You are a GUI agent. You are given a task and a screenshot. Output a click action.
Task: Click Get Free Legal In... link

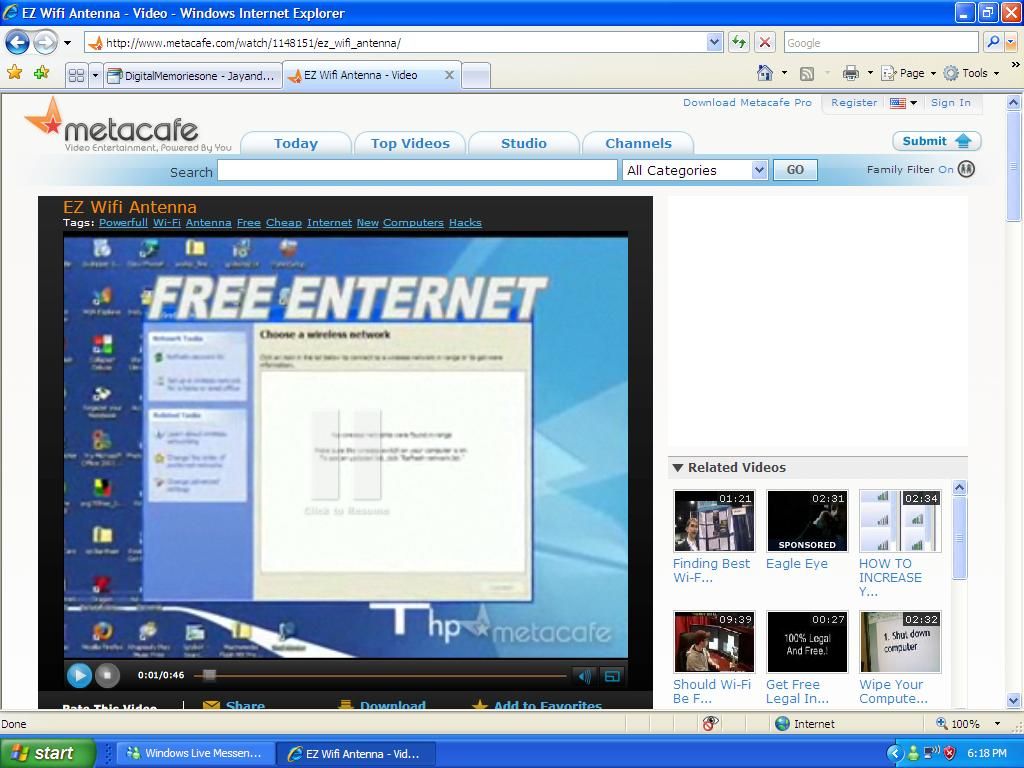point(797,692)
